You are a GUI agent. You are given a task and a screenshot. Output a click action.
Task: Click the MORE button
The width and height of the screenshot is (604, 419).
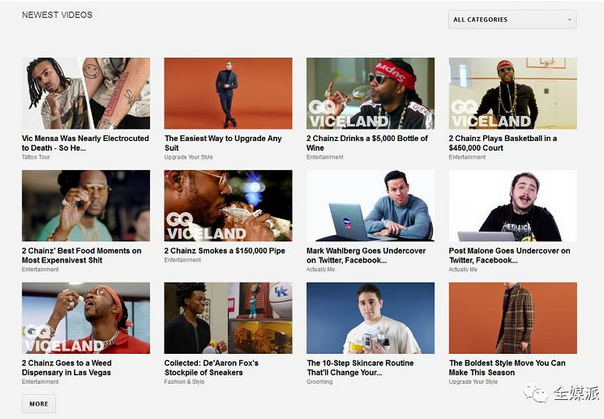[39, 404]
